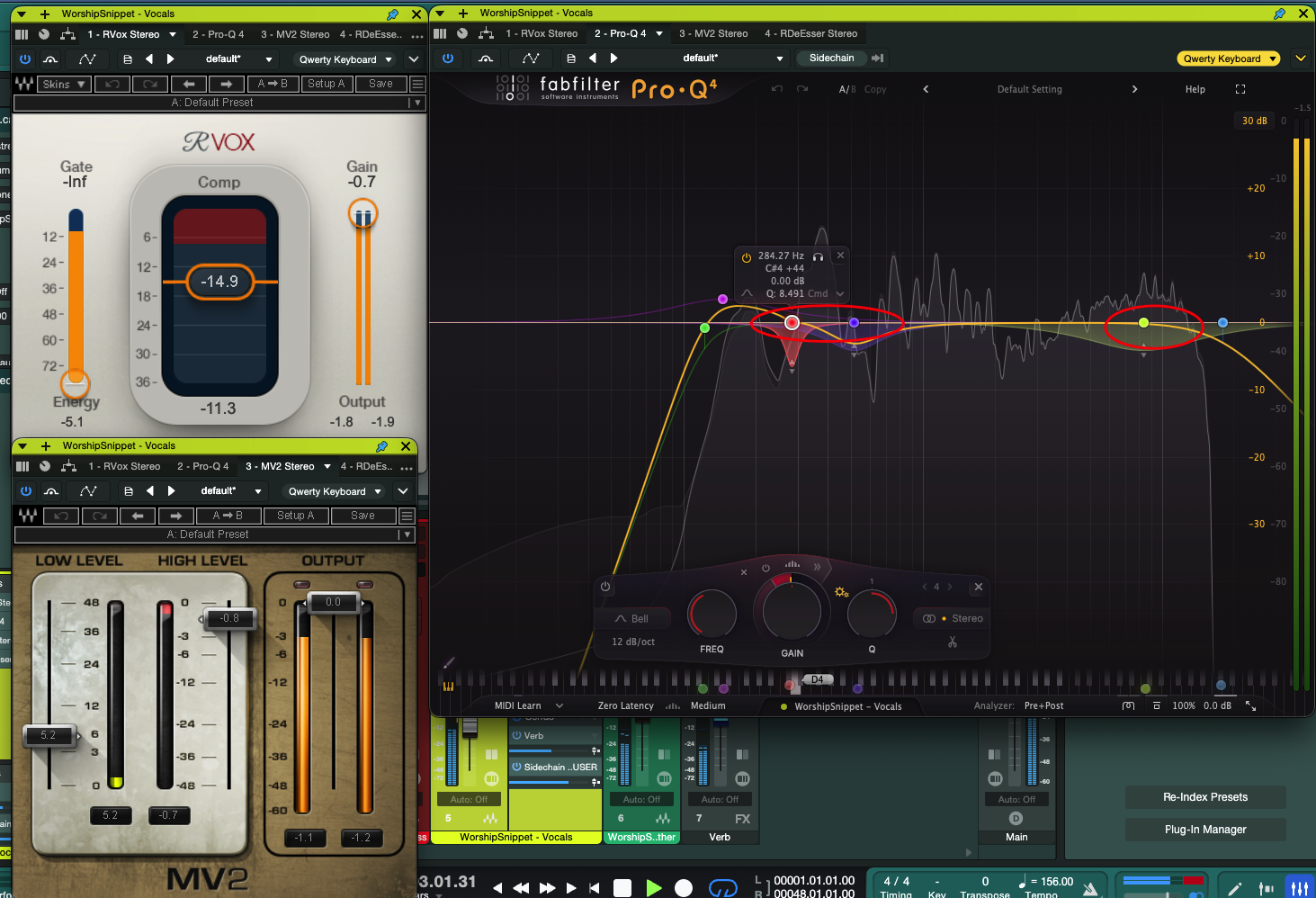
Task: Switch to the 4 - RDeEsser Stereo tab
Action: pos(810,33)
